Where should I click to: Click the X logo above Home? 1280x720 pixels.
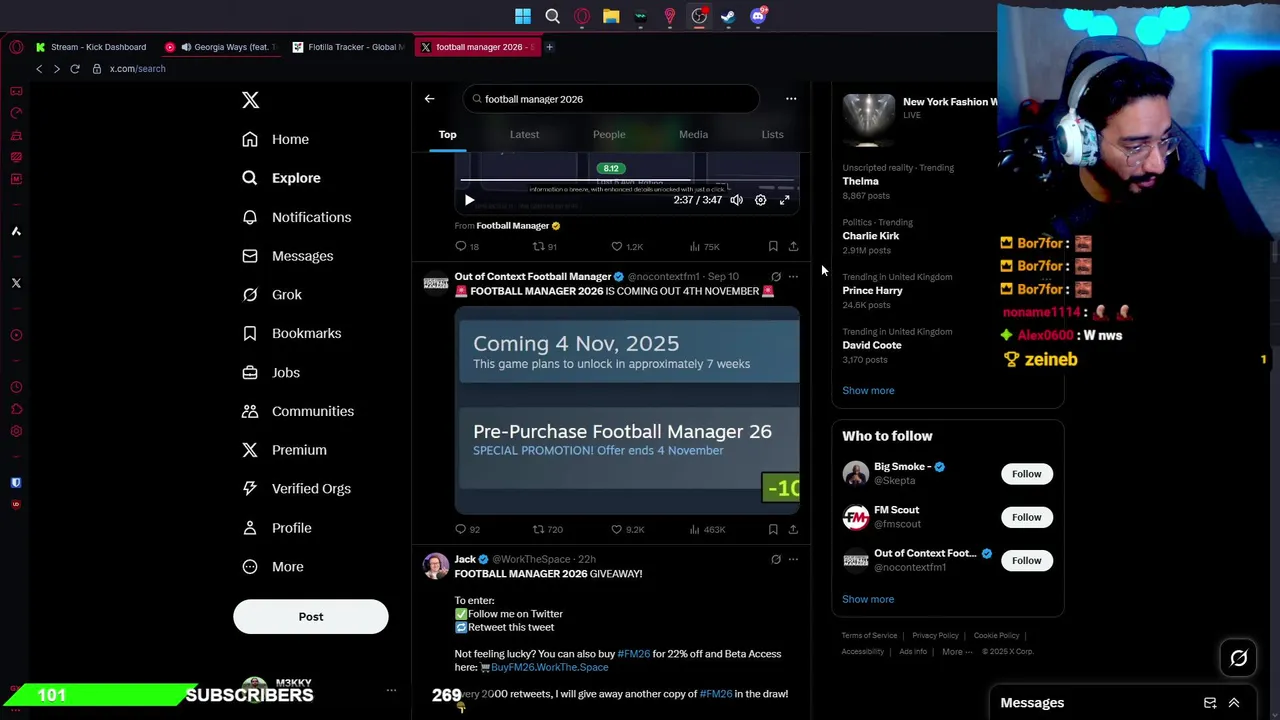[x=250, y=100]
